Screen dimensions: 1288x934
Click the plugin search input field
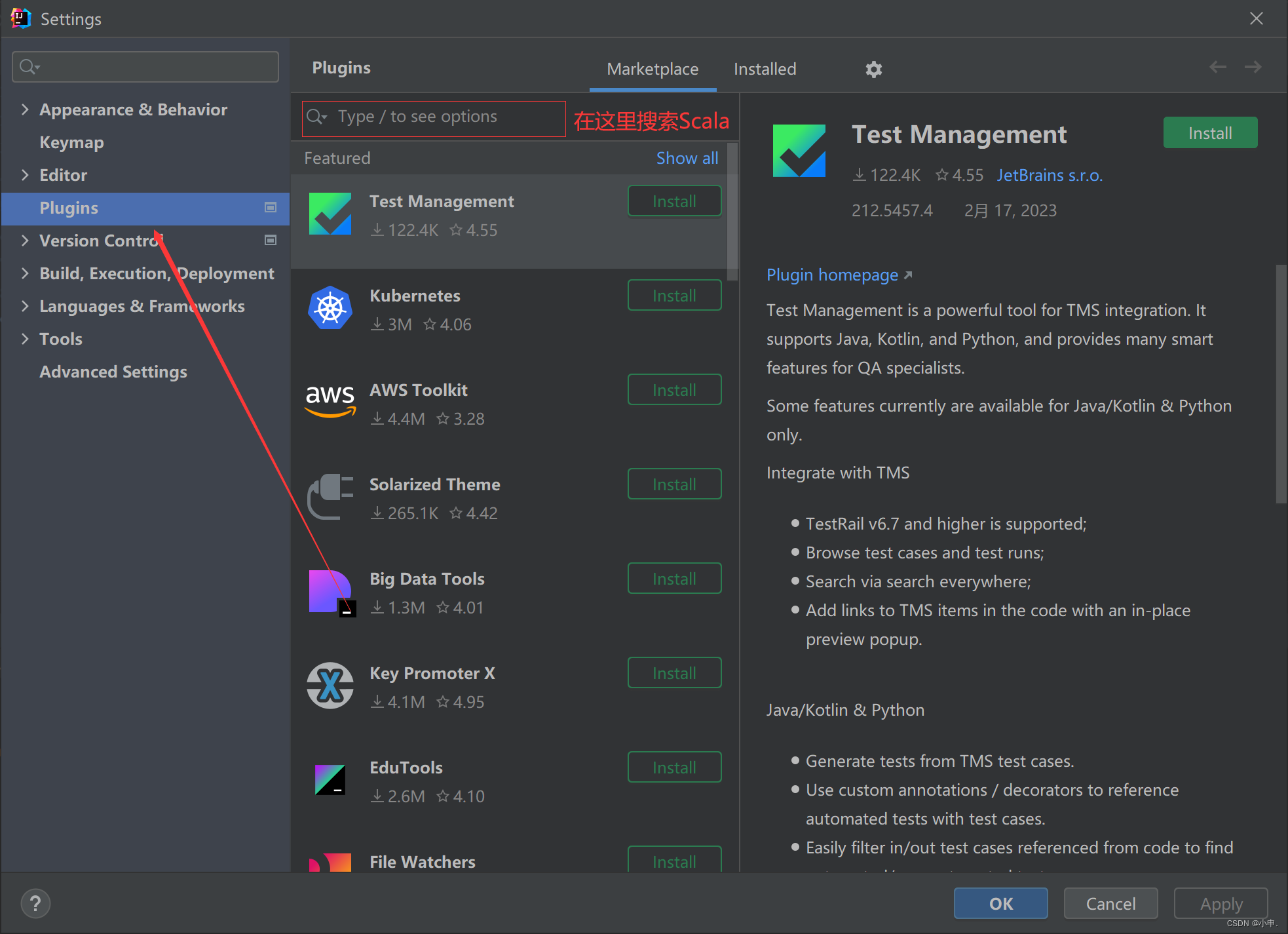pyautogui.click(x=432, y=118)
